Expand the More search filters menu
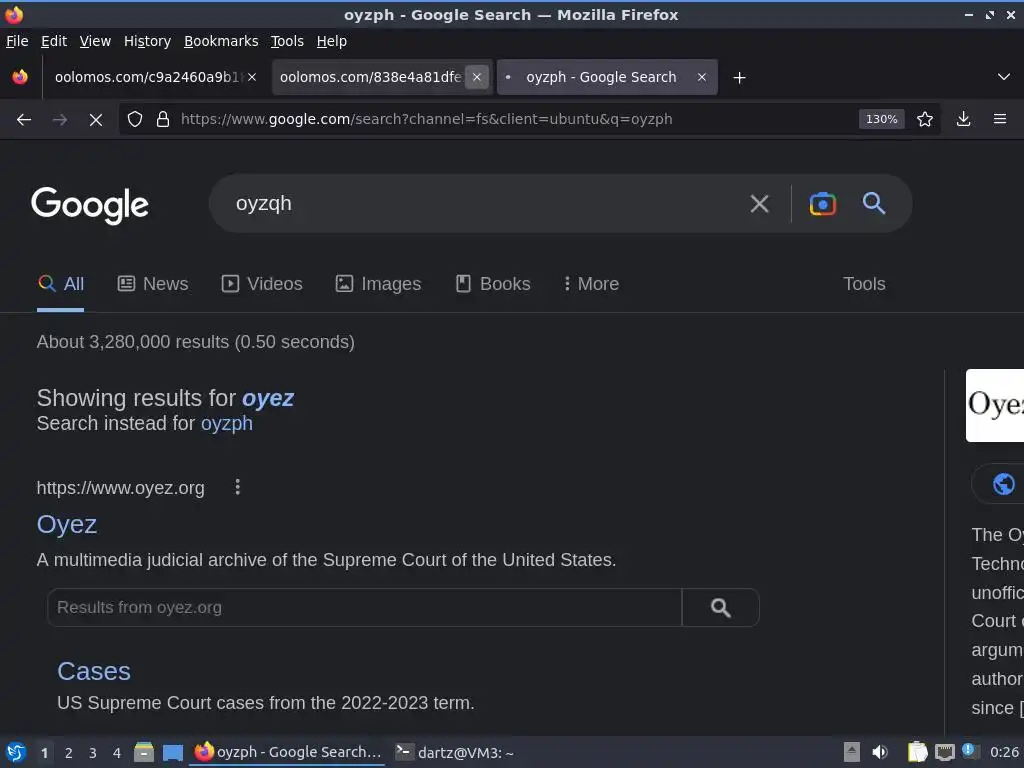Viewport: 1024px width, 768px height. click(592, 284)
